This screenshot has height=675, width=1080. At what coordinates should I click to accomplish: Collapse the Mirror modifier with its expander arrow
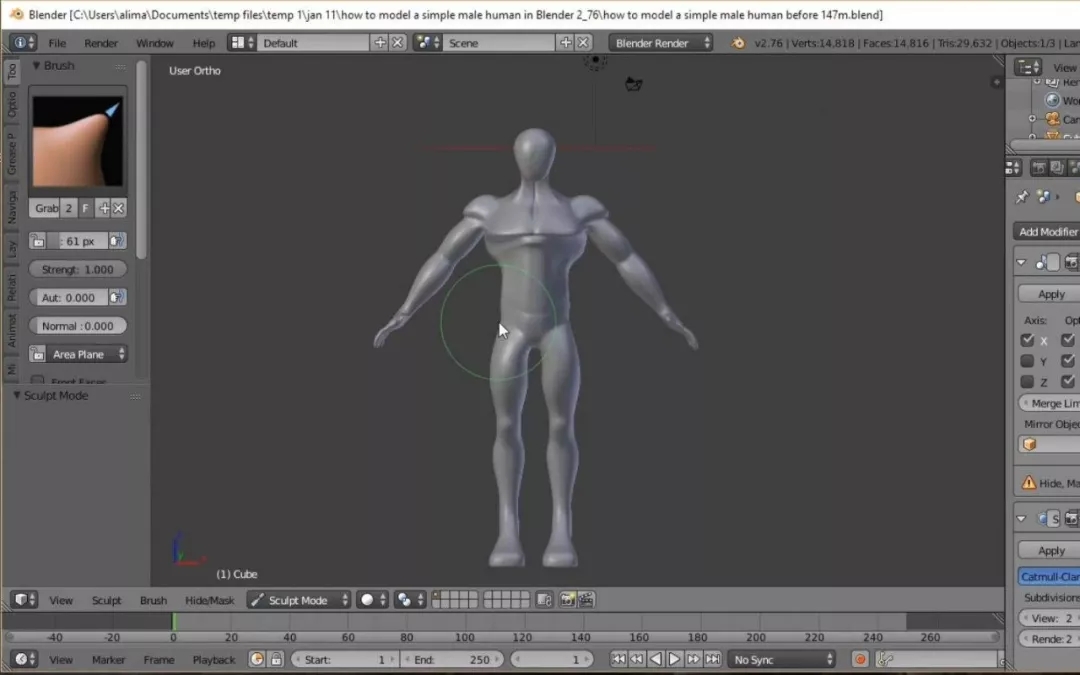[x=1022, y=261]
